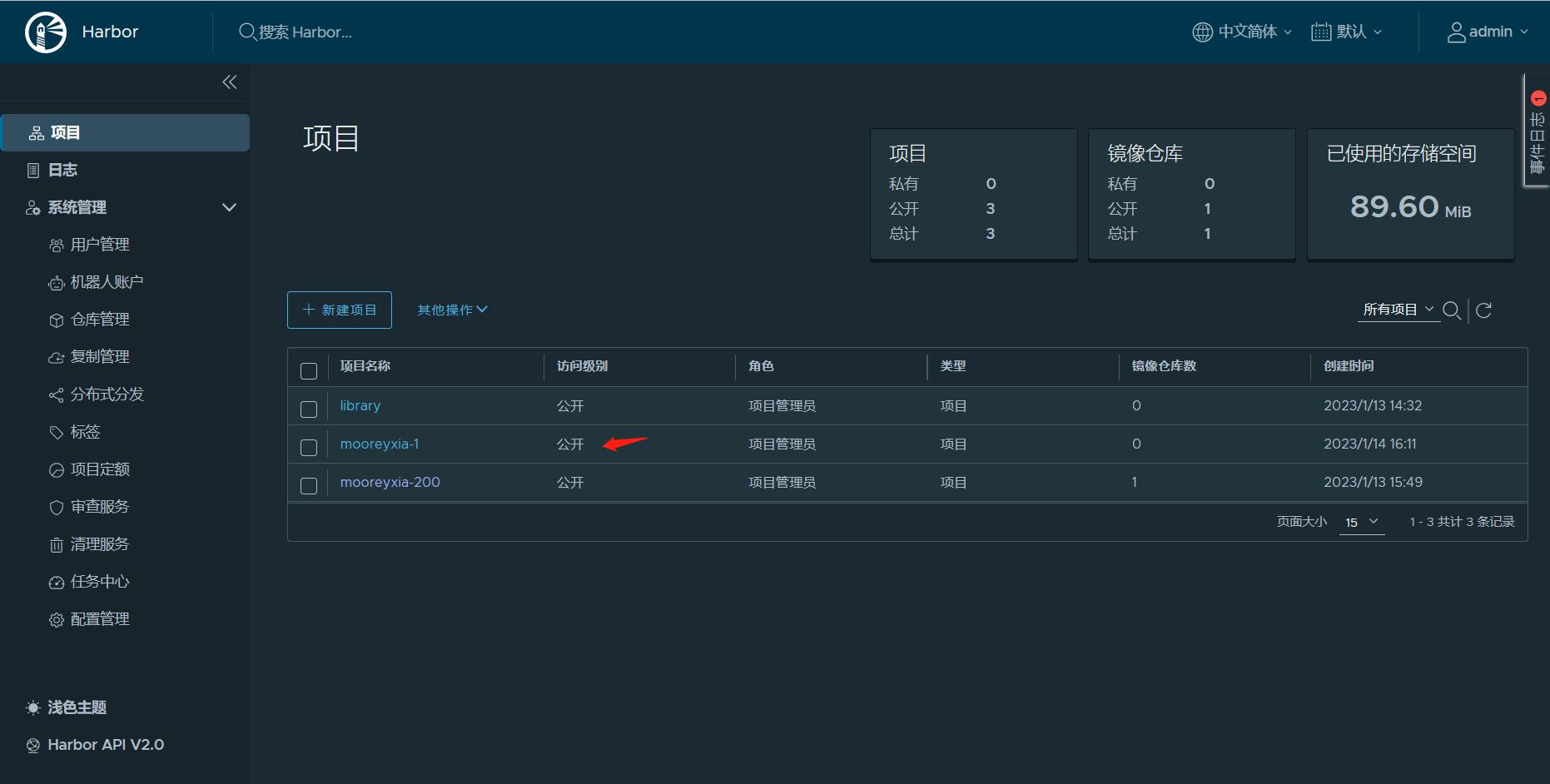Click the 搜索 Harbor search field
This screenshot has height=784, width=1550.
[306, 32]
